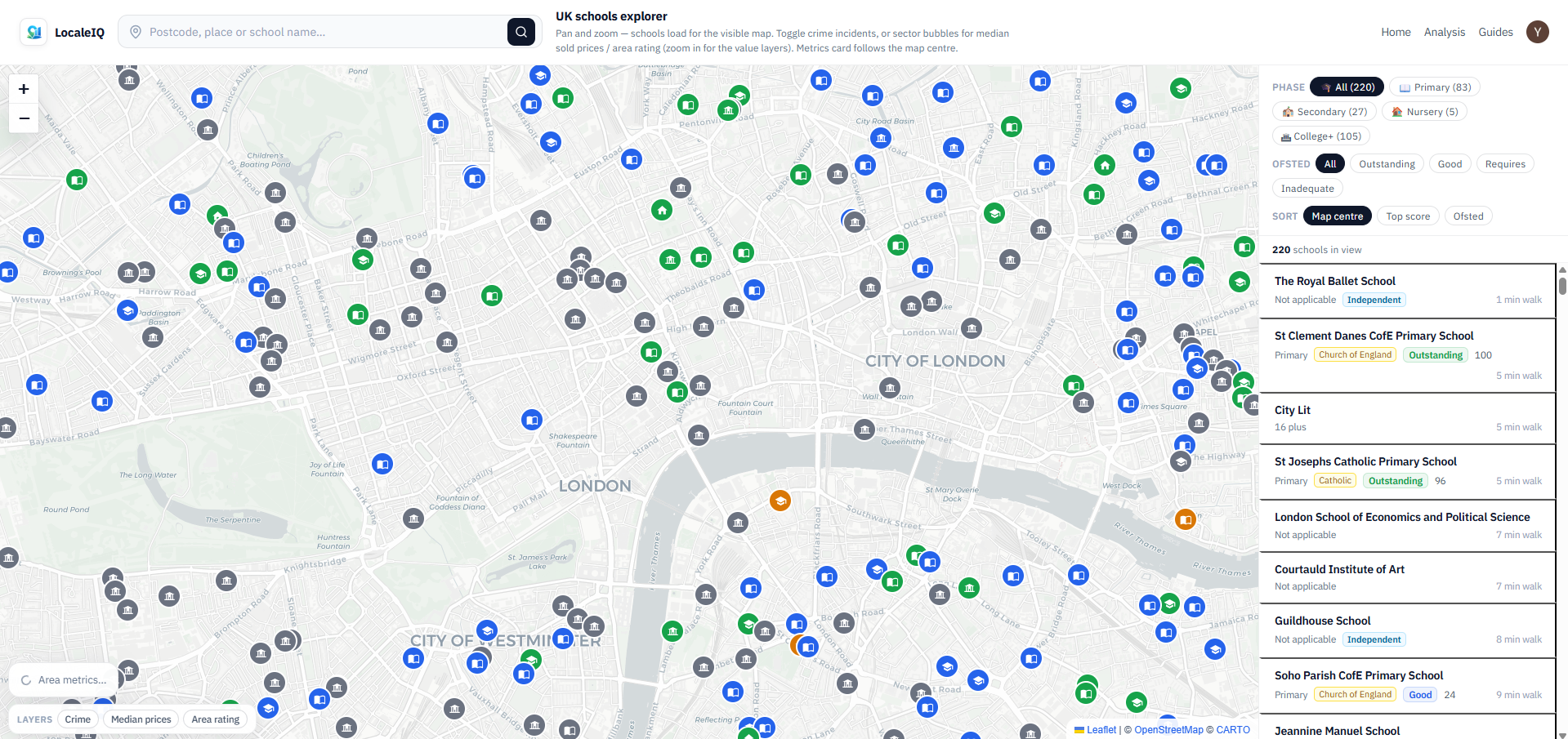Zoom out on the map
Viewport: 1568px width, 739px height.
(24, 118)
